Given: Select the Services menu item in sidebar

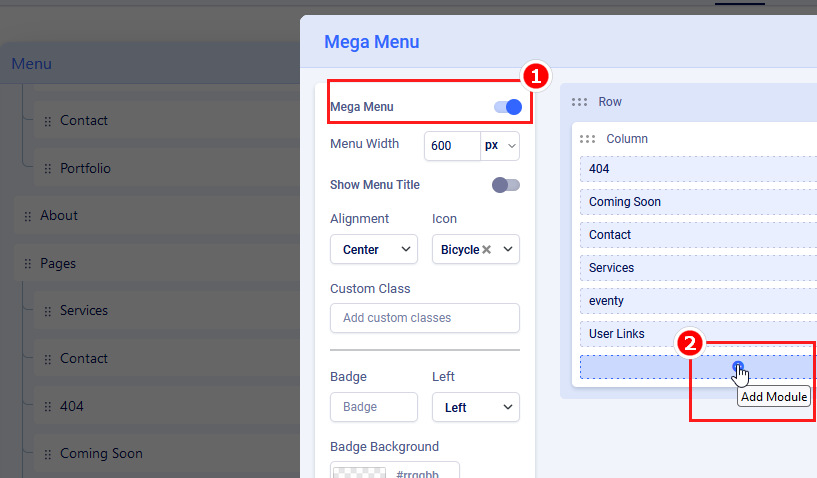Looking at the screenshot, I should click(x=84, y=311).
